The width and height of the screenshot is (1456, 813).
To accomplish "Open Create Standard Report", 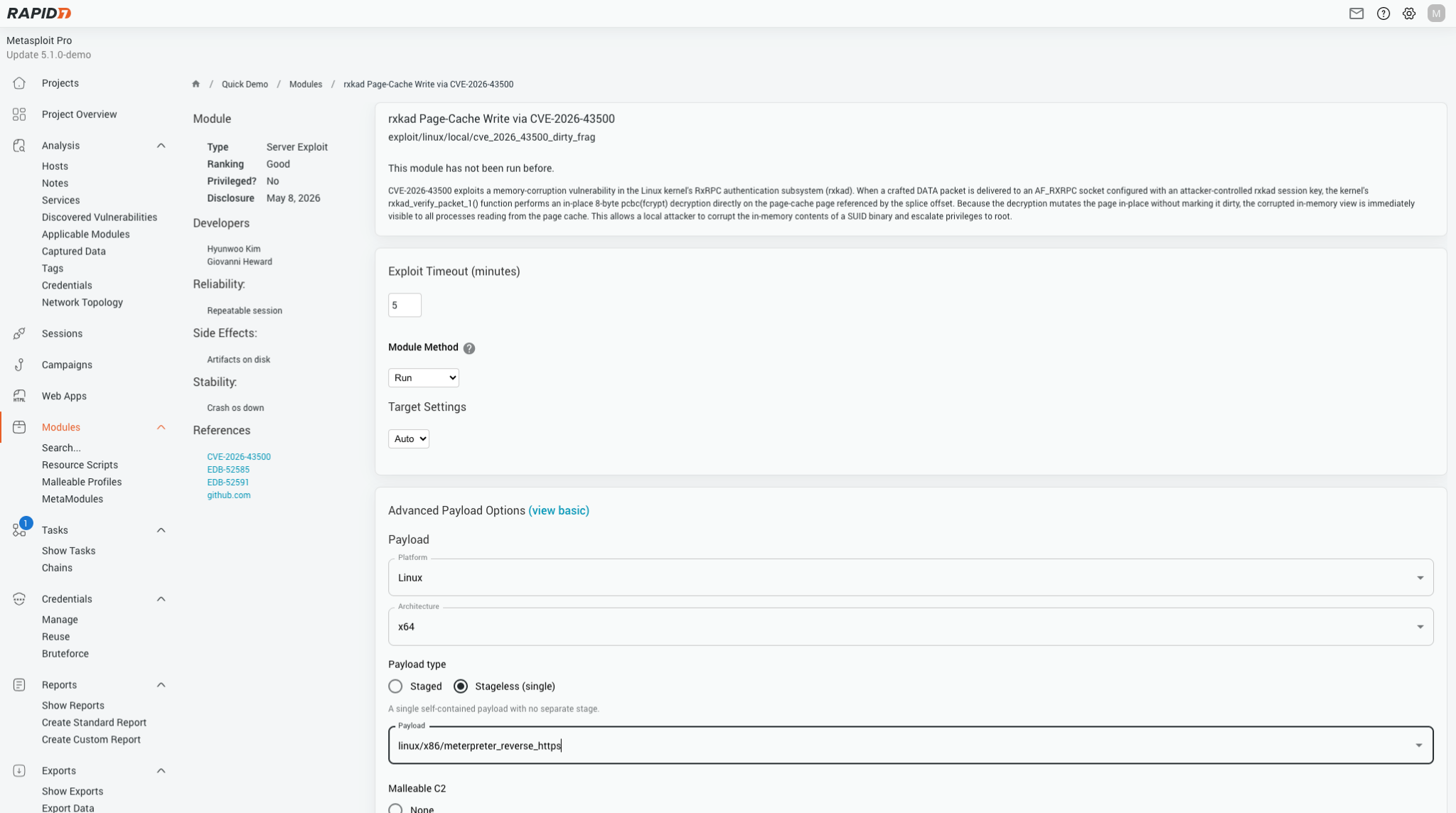I will [x=94, y=723].
